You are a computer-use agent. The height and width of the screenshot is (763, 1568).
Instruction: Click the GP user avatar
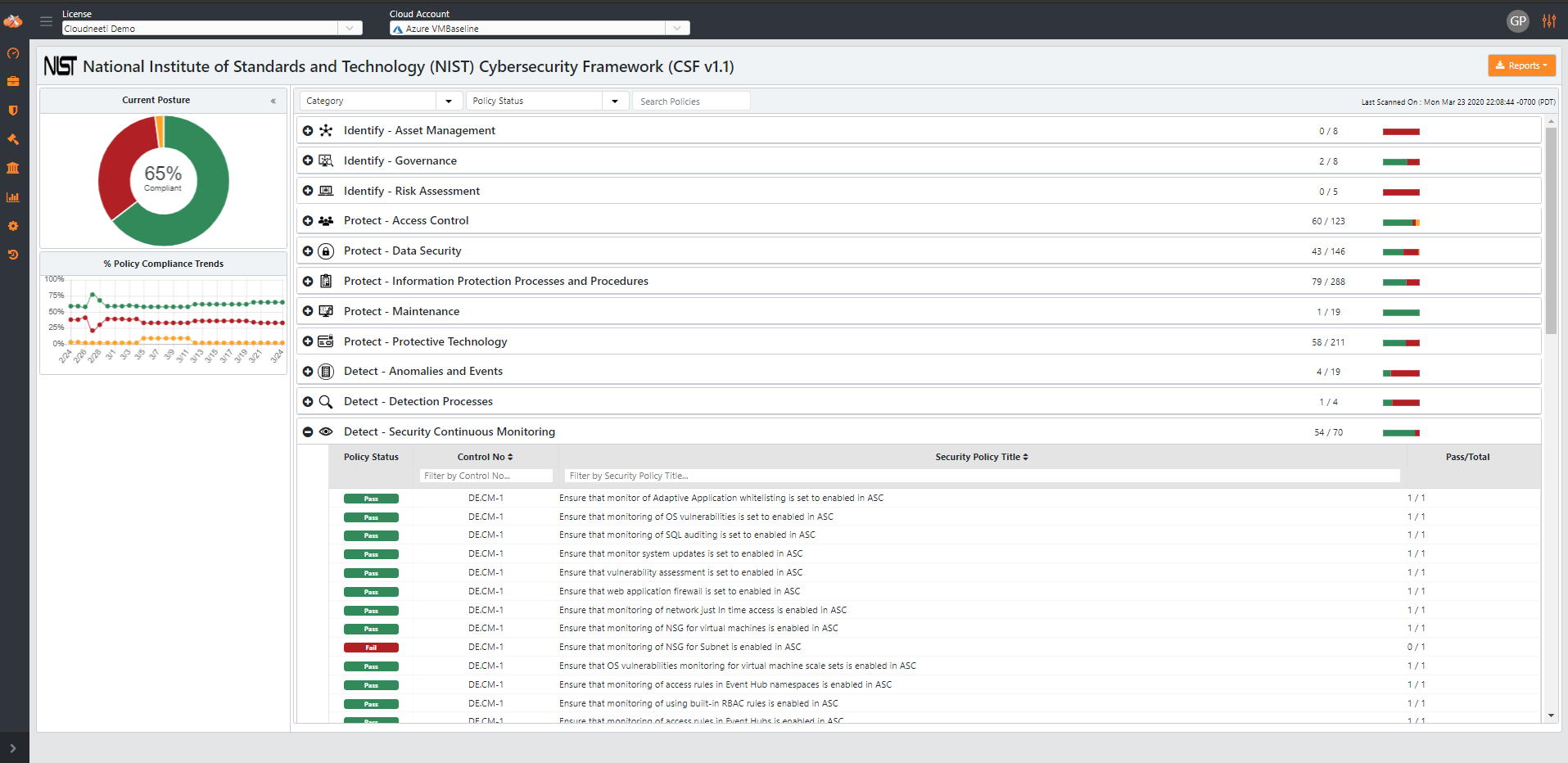point(1517,21)
